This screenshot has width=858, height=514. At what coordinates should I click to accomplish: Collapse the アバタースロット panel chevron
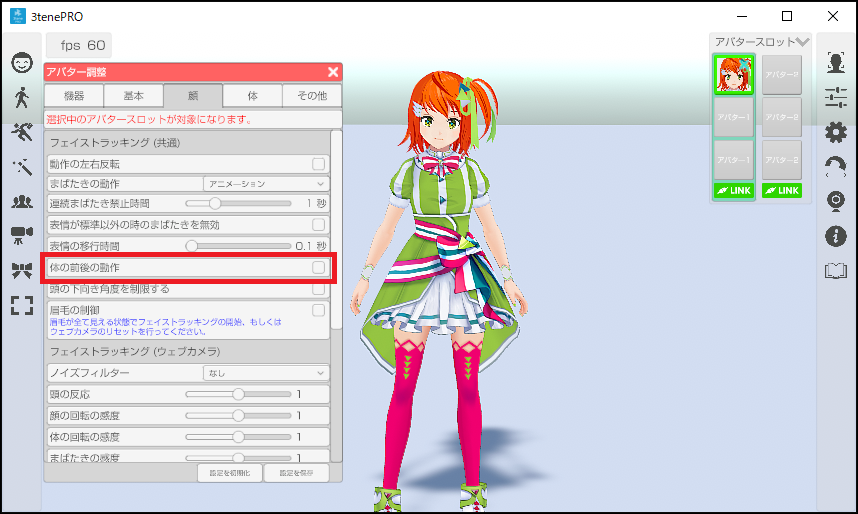click(x=802, y=42)
